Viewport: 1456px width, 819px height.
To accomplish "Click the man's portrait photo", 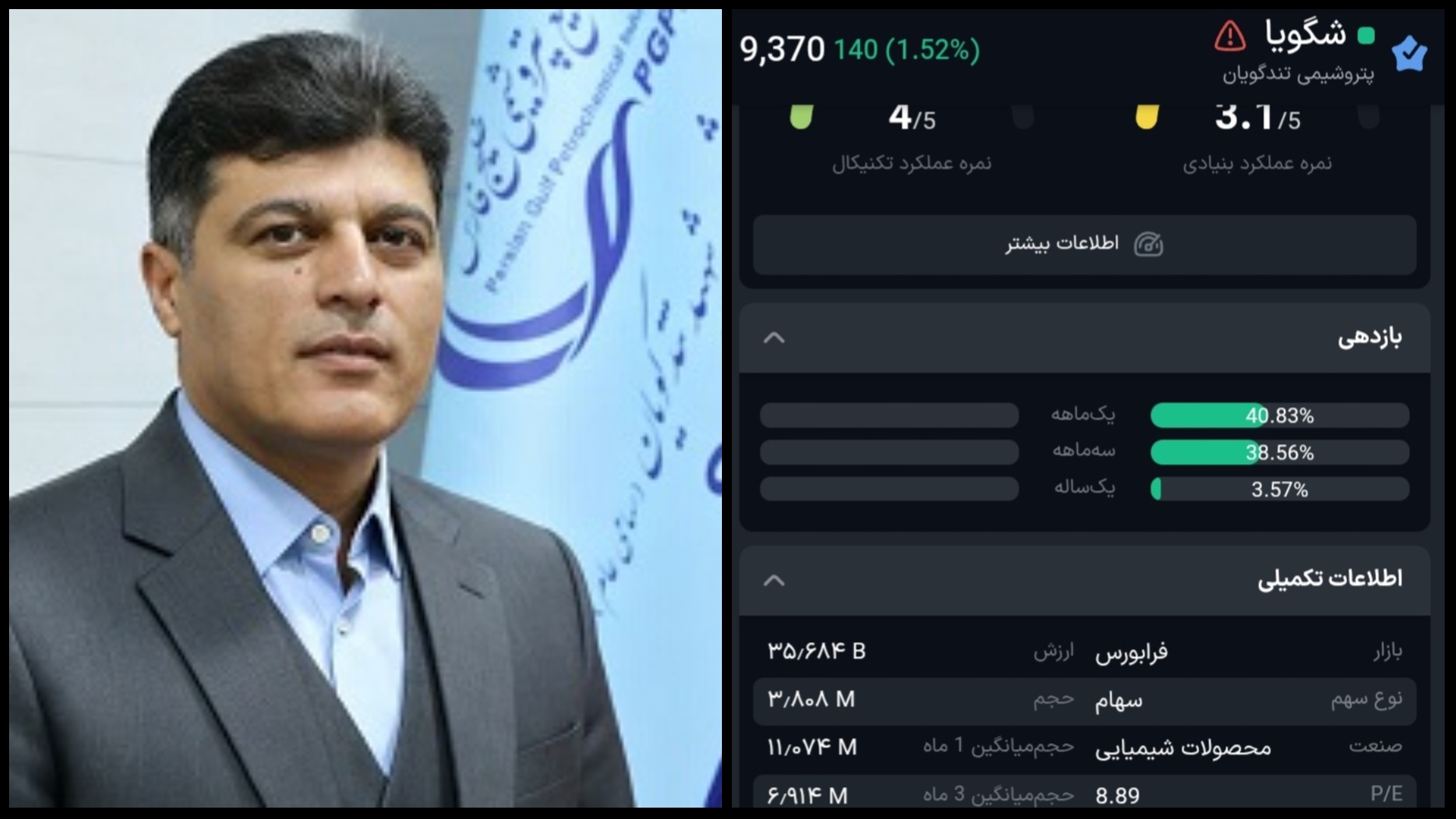I will point(366,408).
